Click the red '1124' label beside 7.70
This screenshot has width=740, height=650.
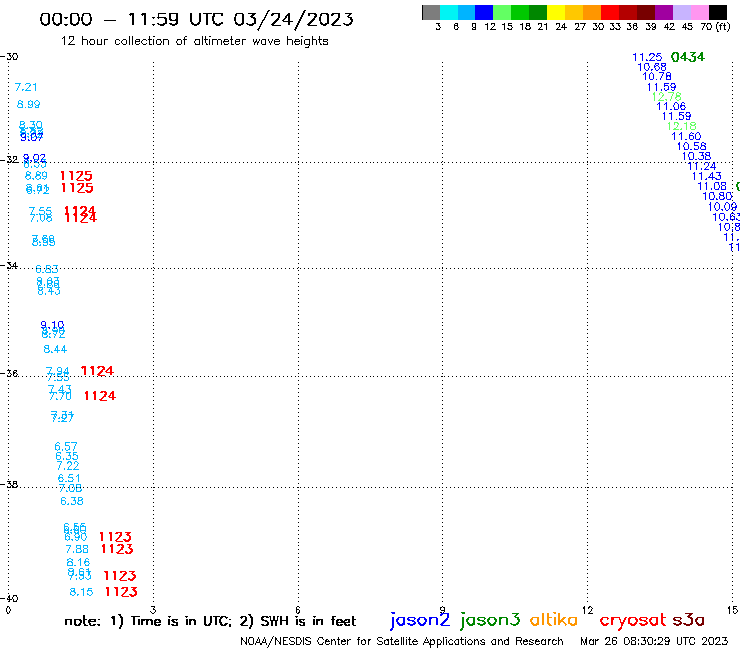[x=100, y=396]
